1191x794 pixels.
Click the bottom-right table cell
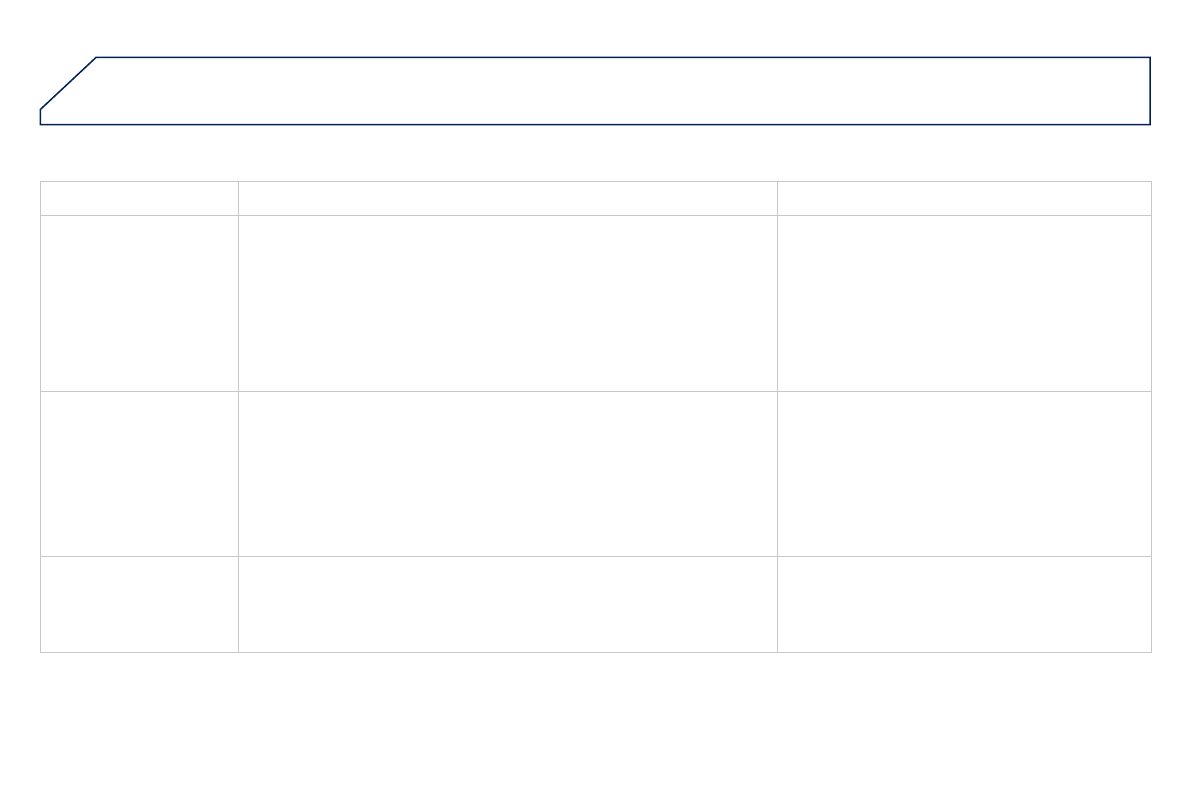coord(964,604)
